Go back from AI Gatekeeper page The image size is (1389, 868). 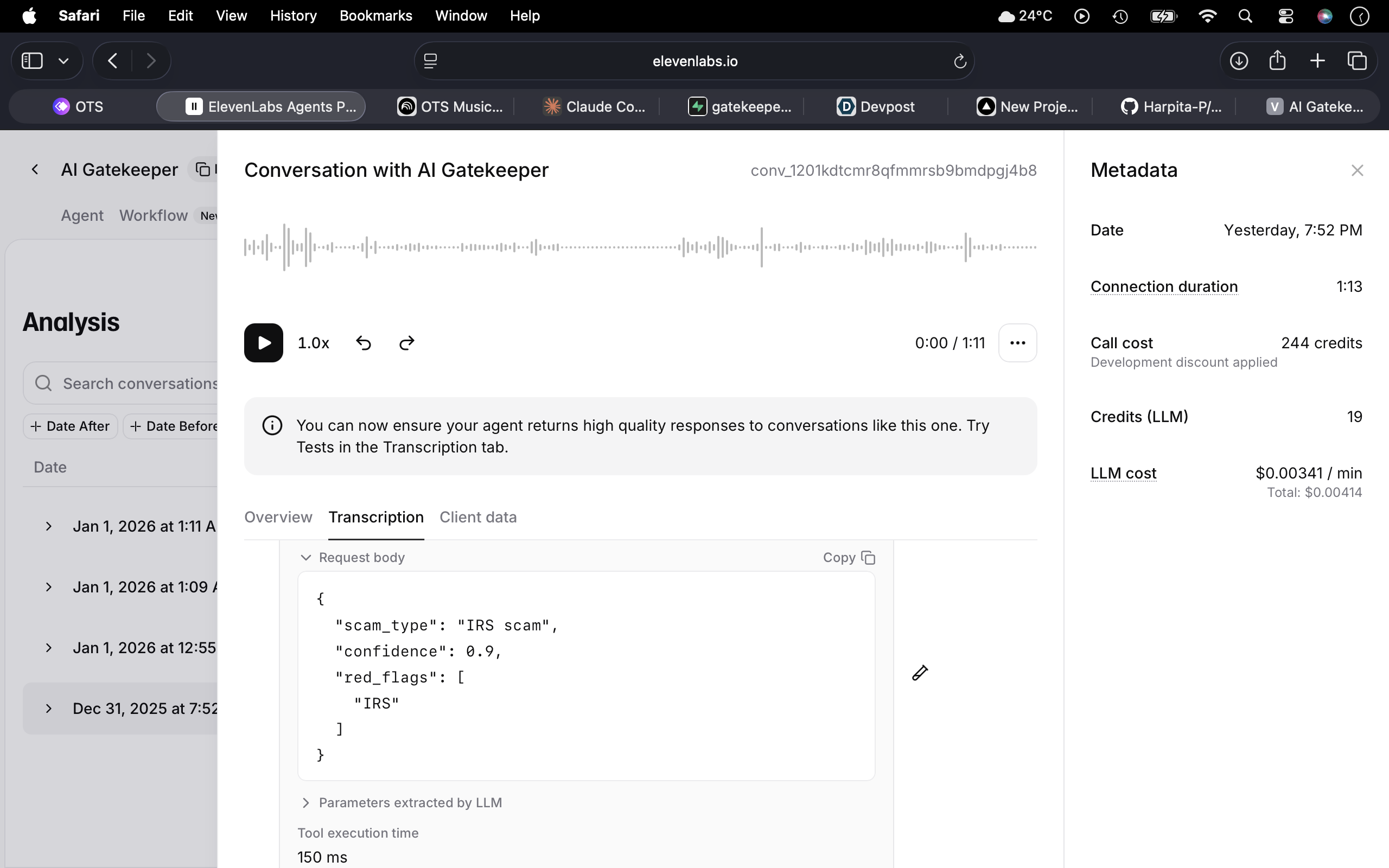point(35,169)
